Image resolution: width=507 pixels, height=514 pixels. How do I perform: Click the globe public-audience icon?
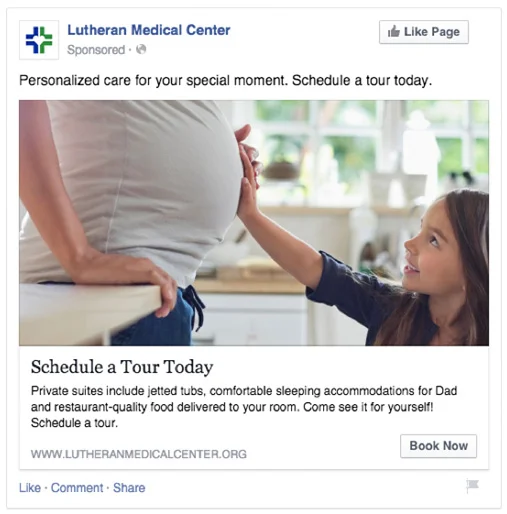click(141, 49)
